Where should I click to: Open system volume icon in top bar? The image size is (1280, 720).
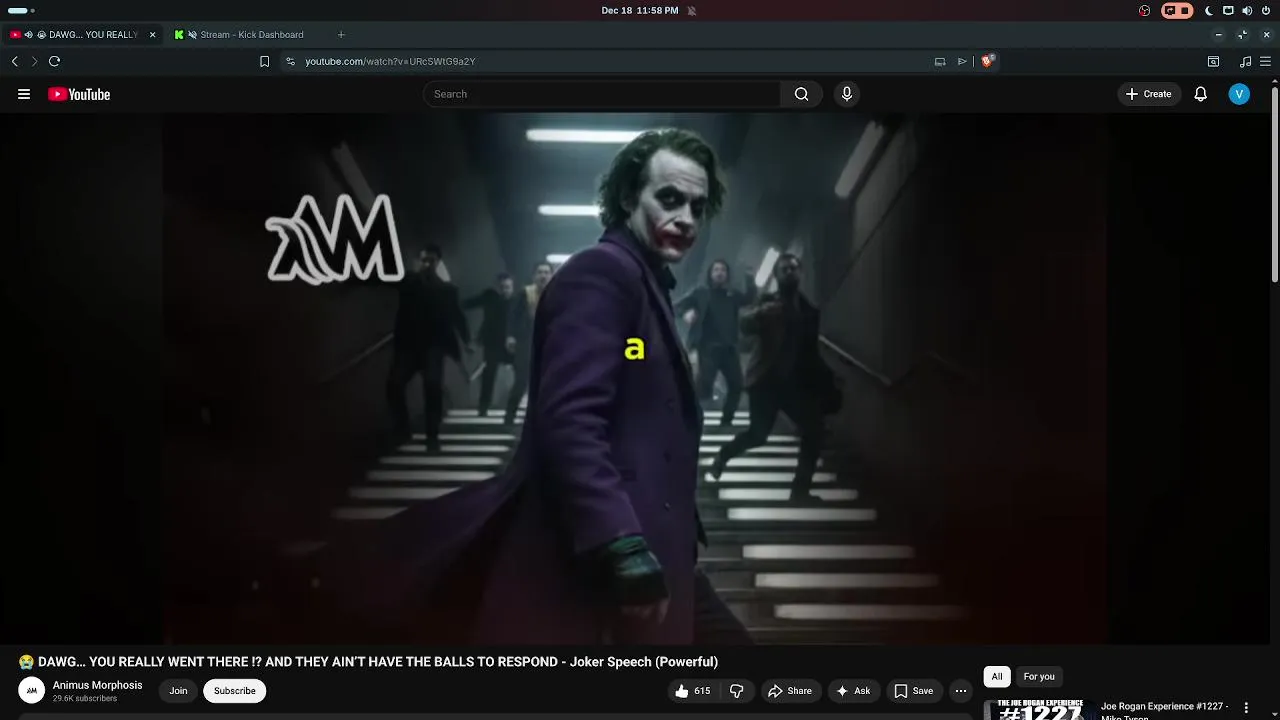[1247, 10]
